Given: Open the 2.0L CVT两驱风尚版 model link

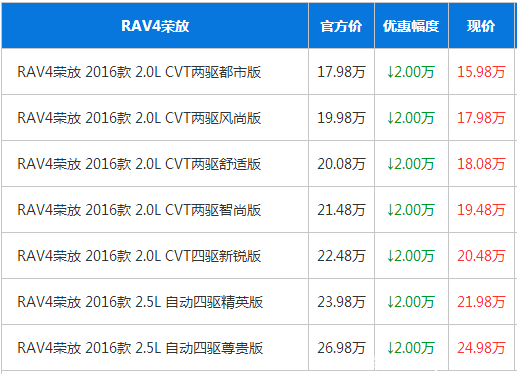Looking at the screenshot, I should [x=139, y=118].
